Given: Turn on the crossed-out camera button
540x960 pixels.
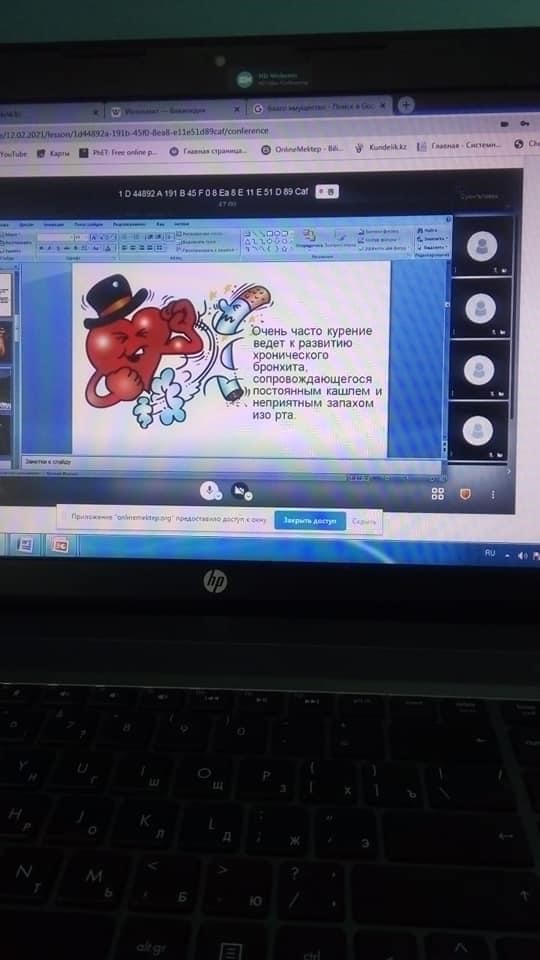Looking at the screenshot, I should coord(240,491).
